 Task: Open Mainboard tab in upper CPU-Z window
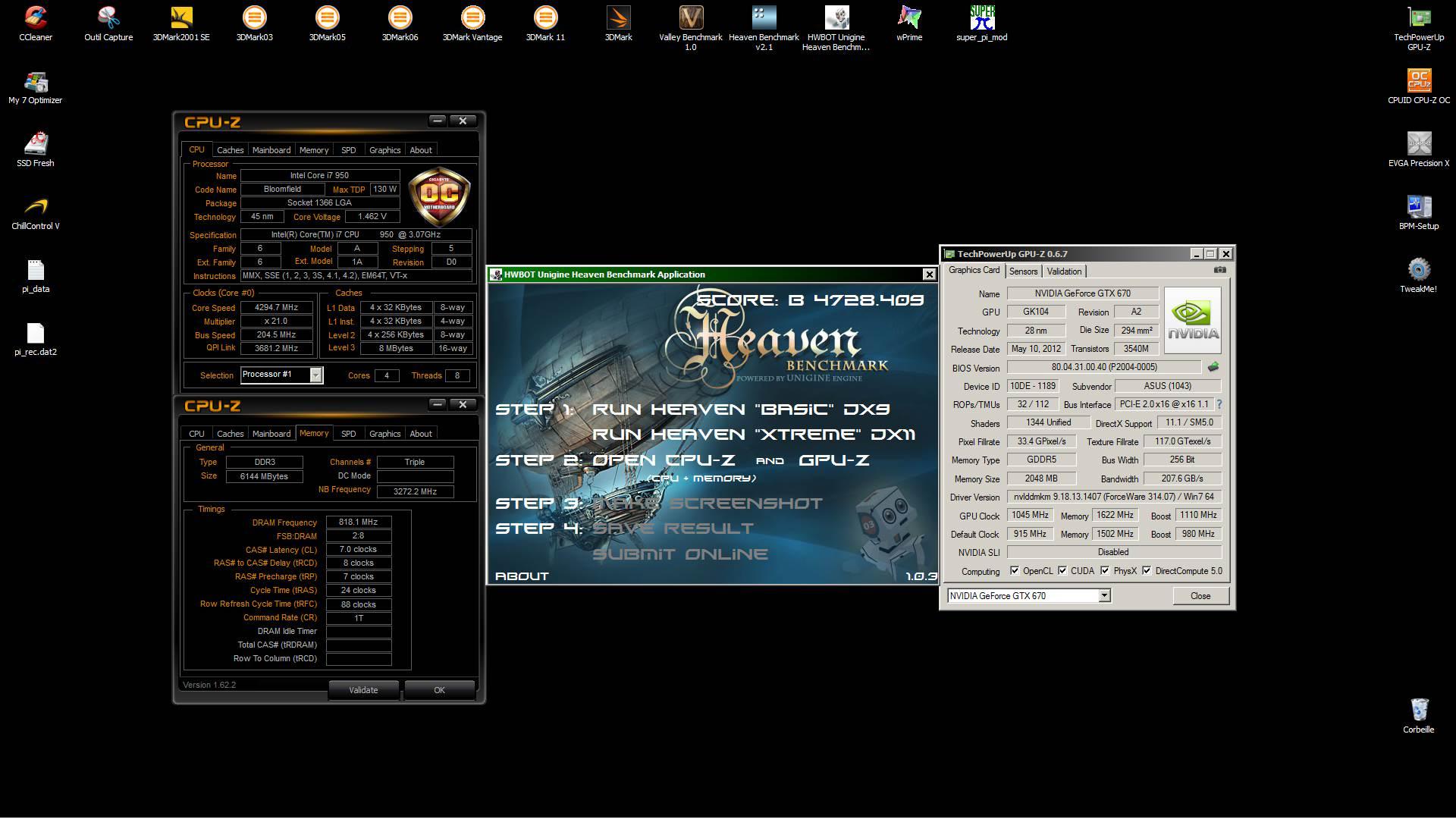[271, 150]
